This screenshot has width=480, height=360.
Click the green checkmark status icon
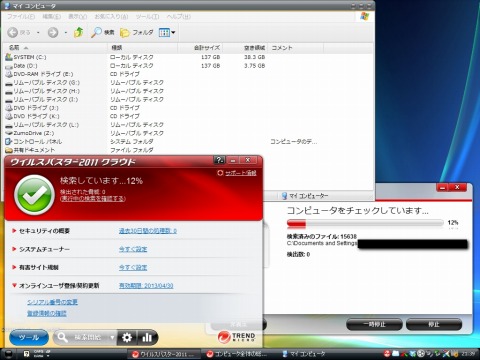34,195
